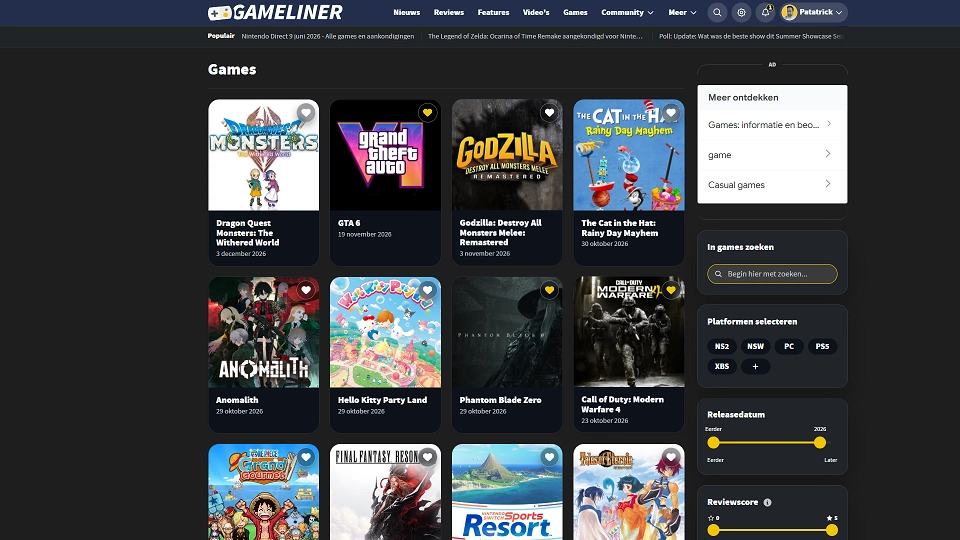
Task: Favorite the Final Fantasy Resonance card heart
Action: pos(427,457)
